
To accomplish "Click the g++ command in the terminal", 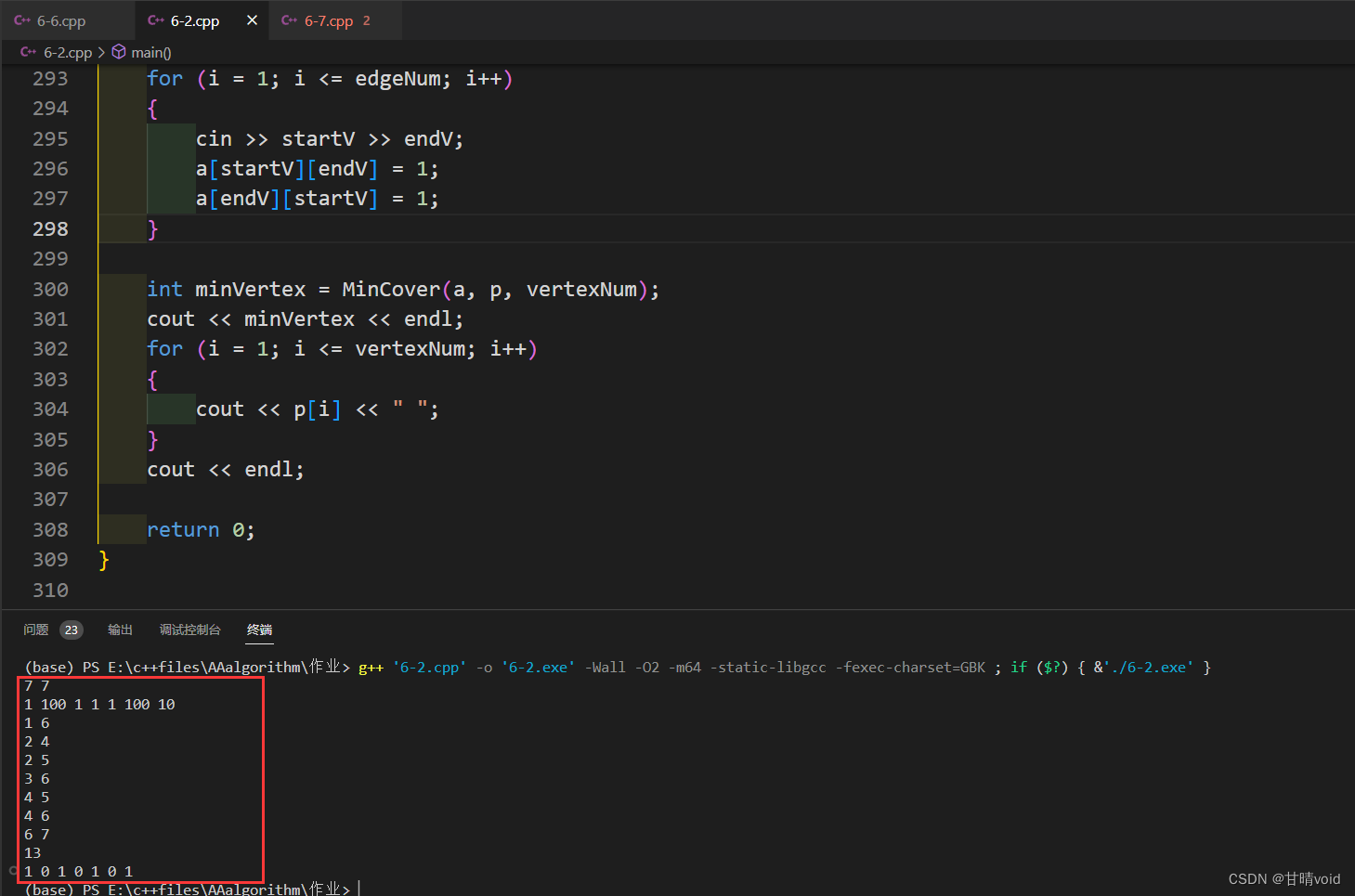I will click(x=371, y=668).
